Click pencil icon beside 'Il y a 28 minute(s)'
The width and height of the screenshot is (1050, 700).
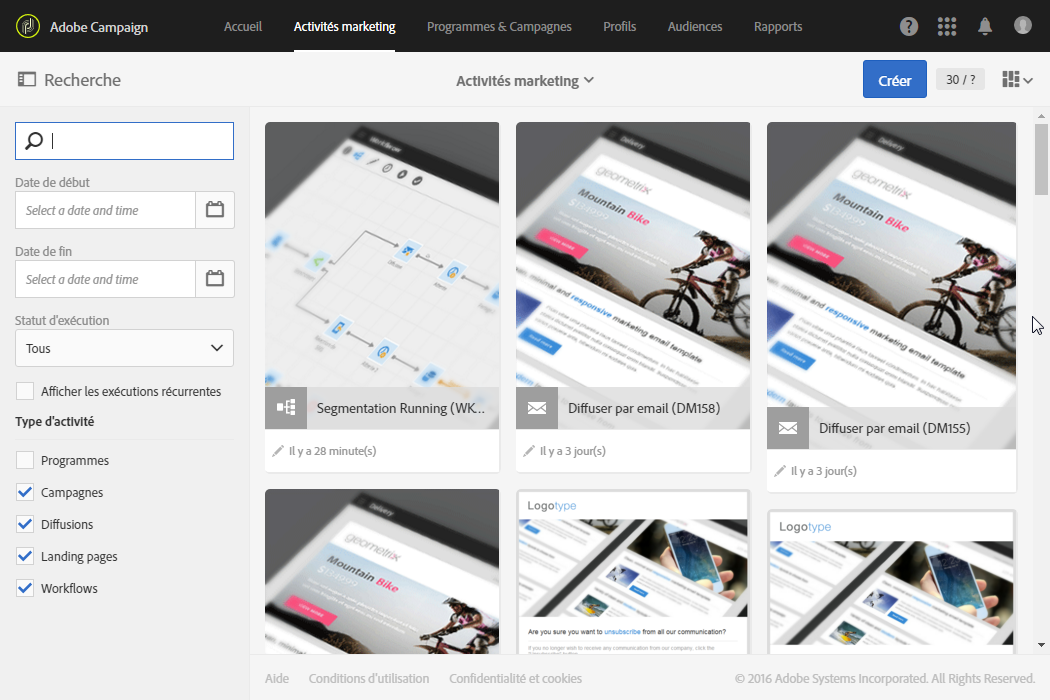(x=278, y=451)
